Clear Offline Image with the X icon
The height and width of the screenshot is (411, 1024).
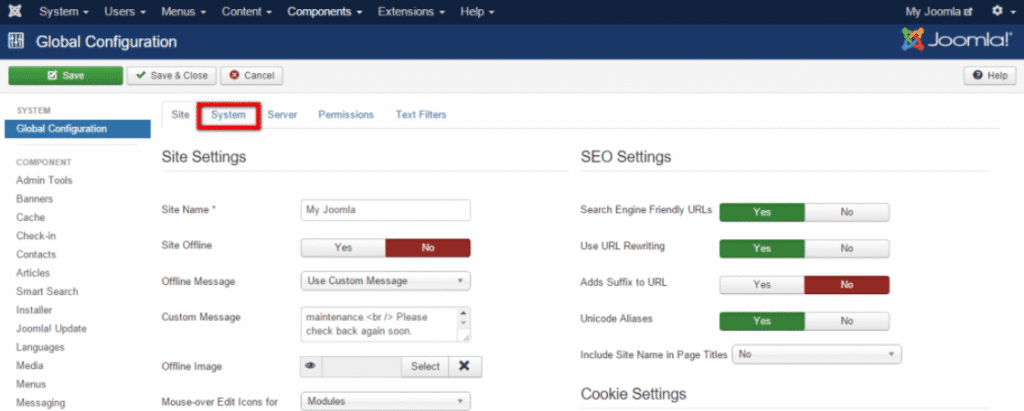pyautogui.click(x=464, y=366)
